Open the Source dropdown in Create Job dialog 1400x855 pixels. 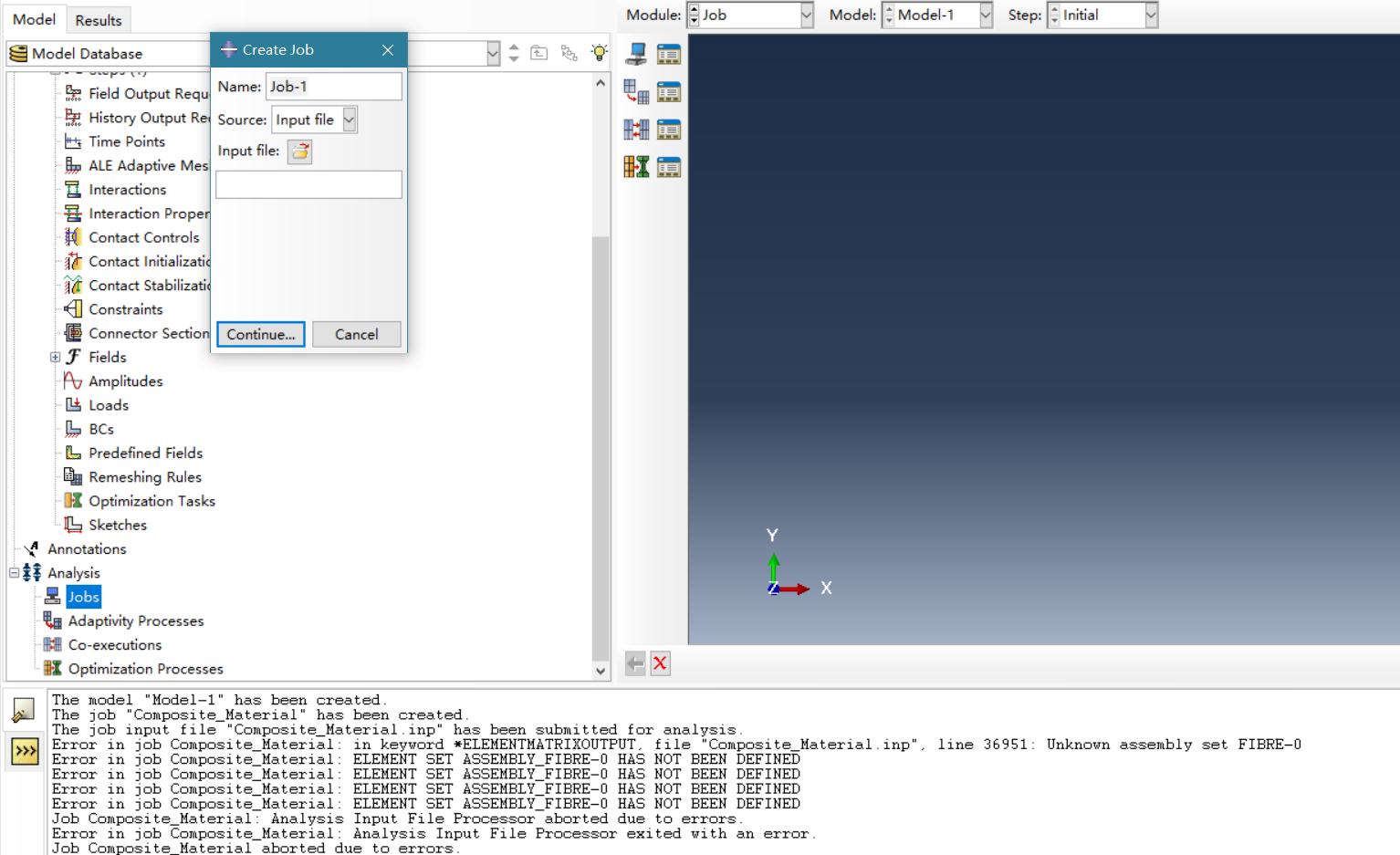pyautogui.click(x=350, y=119)
